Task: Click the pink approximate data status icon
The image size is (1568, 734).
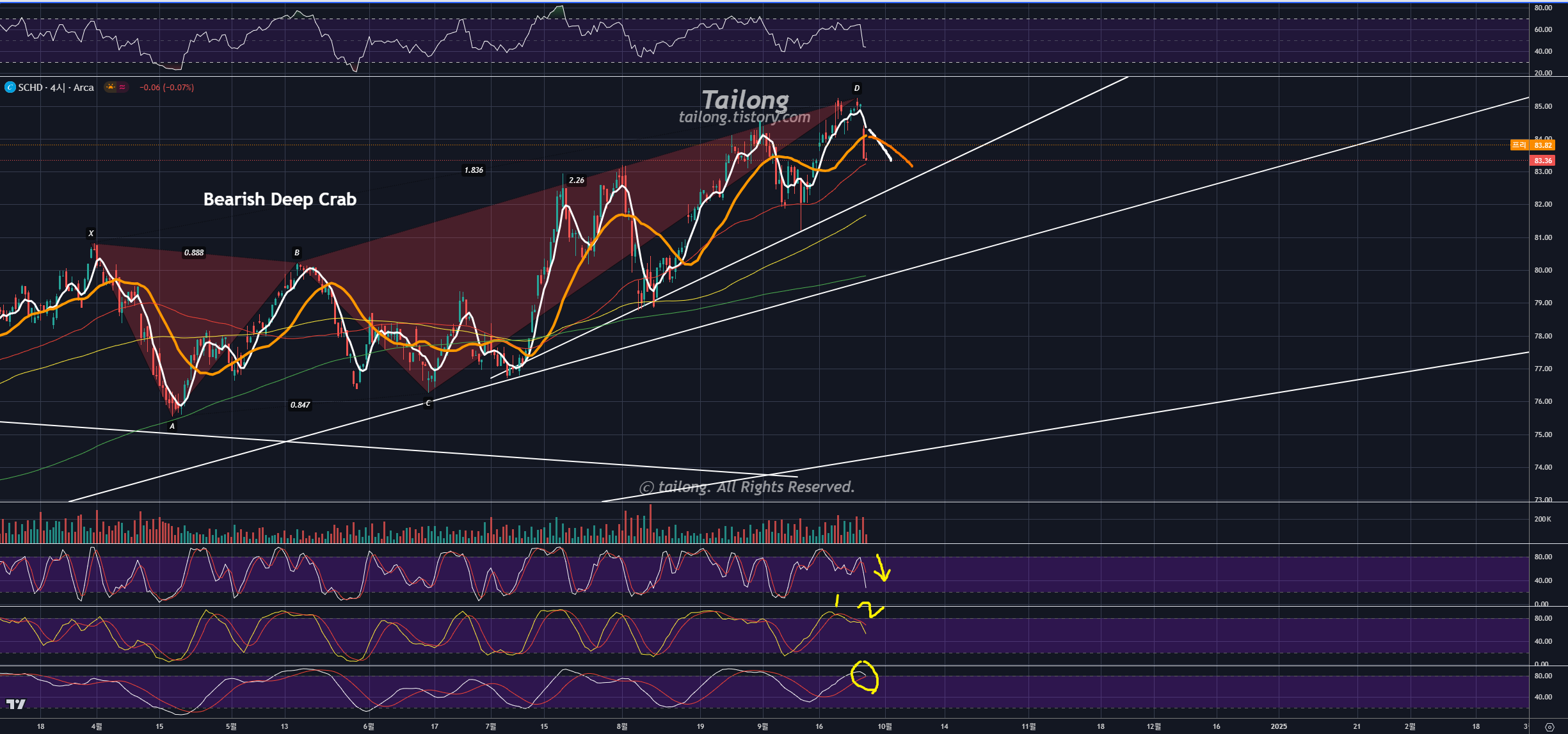Action: point(122,87)
